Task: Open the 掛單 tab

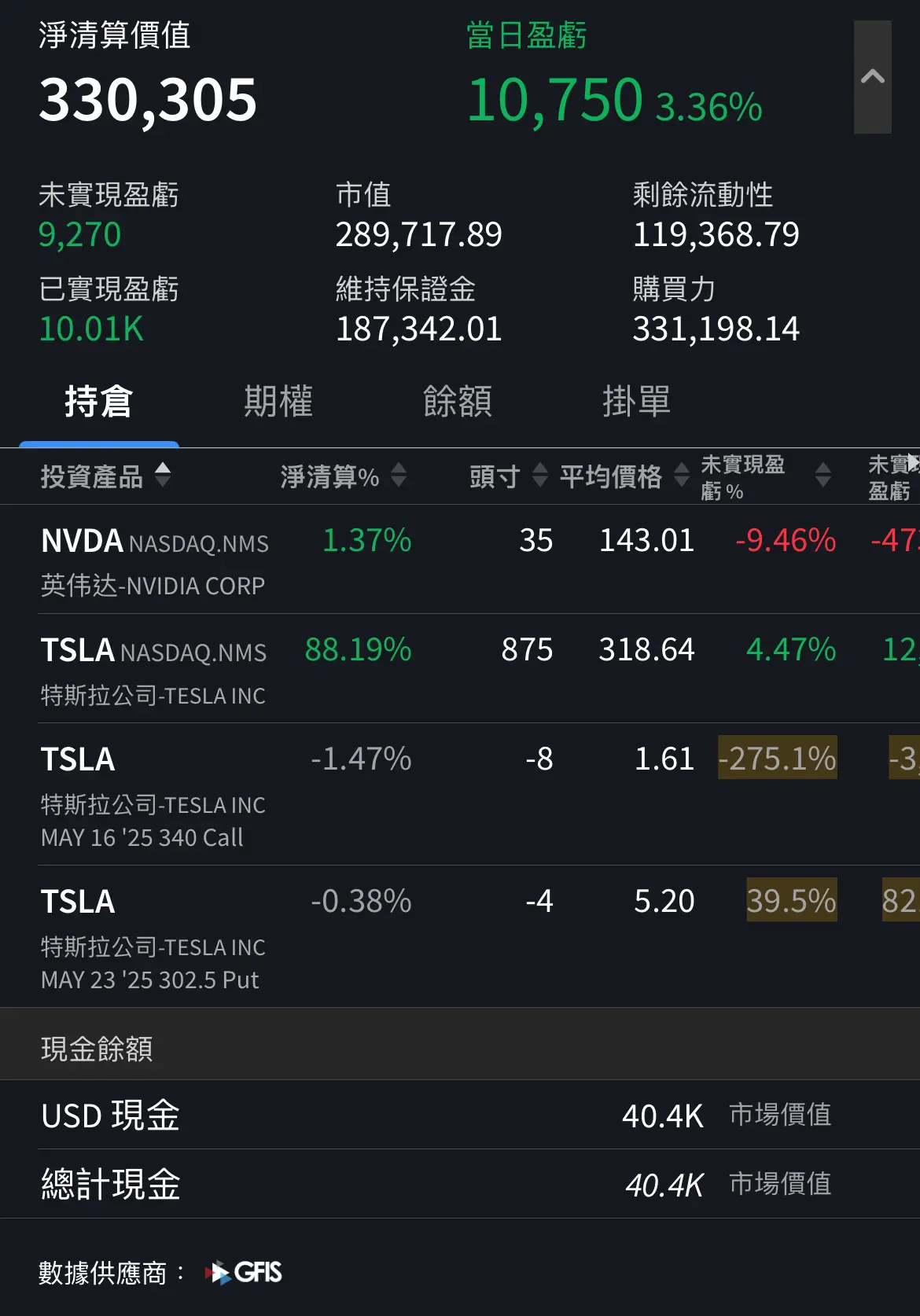Action: click(x=636, y=402)
